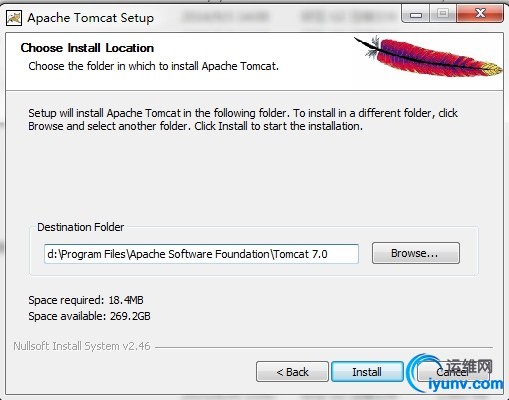Click the Choose the folder subtitle text
Screen dimensions: 509x400
pyautogui.click(x=153, y=66)
